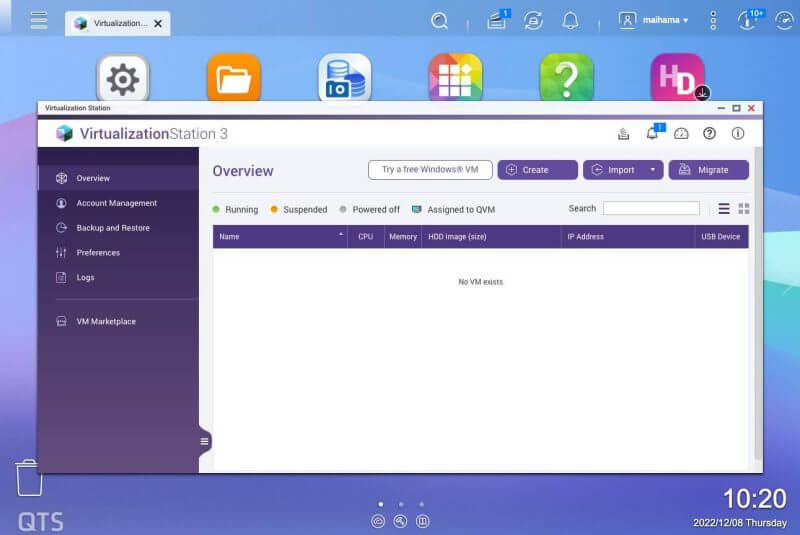
Task: Switch to list view mode
Action: (x=723, y=209)
